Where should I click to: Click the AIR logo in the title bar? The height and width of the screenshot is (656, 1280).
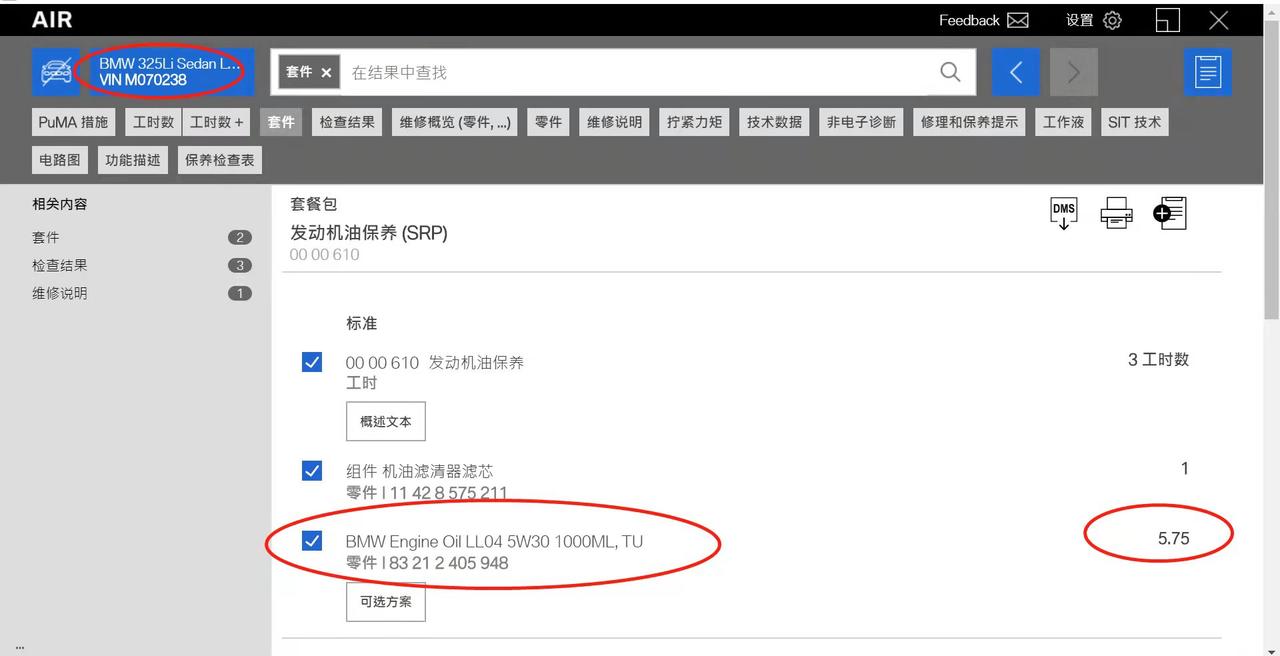coord(52,20)
